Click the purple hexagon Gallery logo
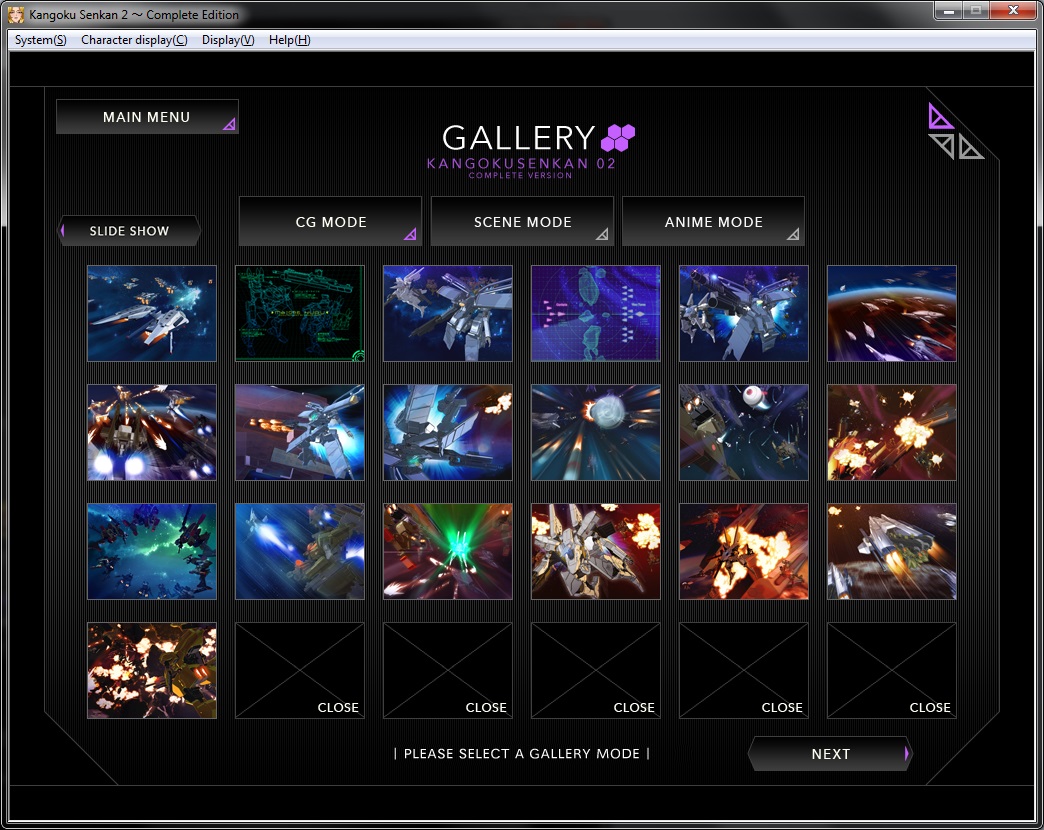The width and height of the screenshot is (1044, 830). click(618, 138)
